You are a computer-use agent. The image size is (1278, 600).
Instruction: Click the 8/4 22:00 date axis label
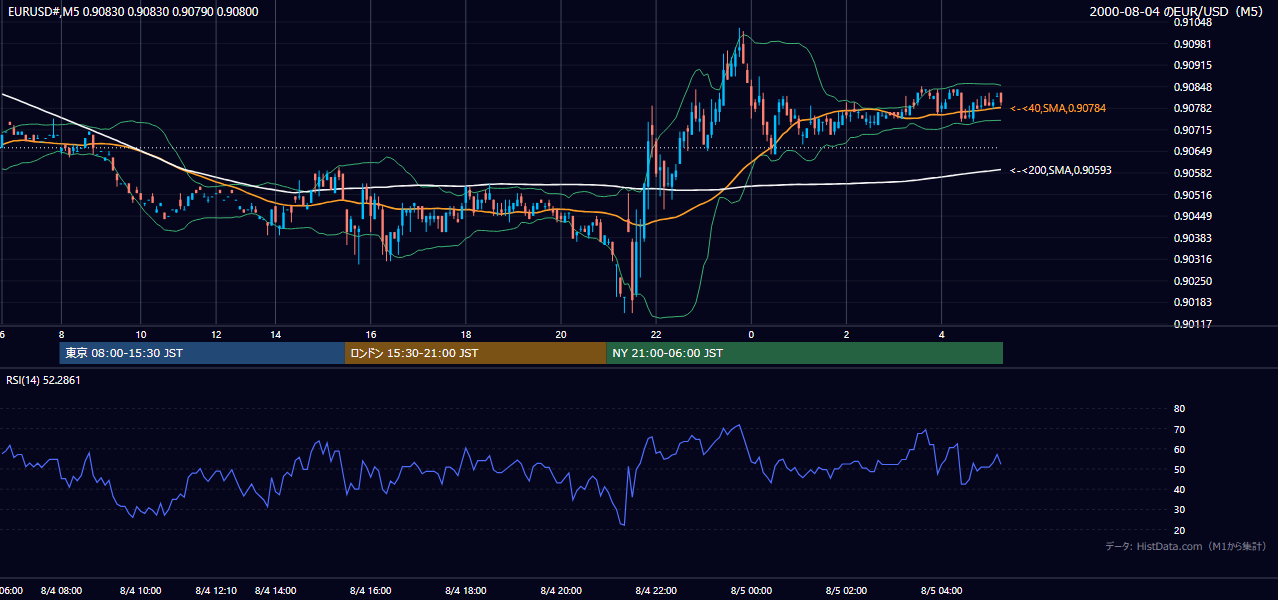[656, 591]
